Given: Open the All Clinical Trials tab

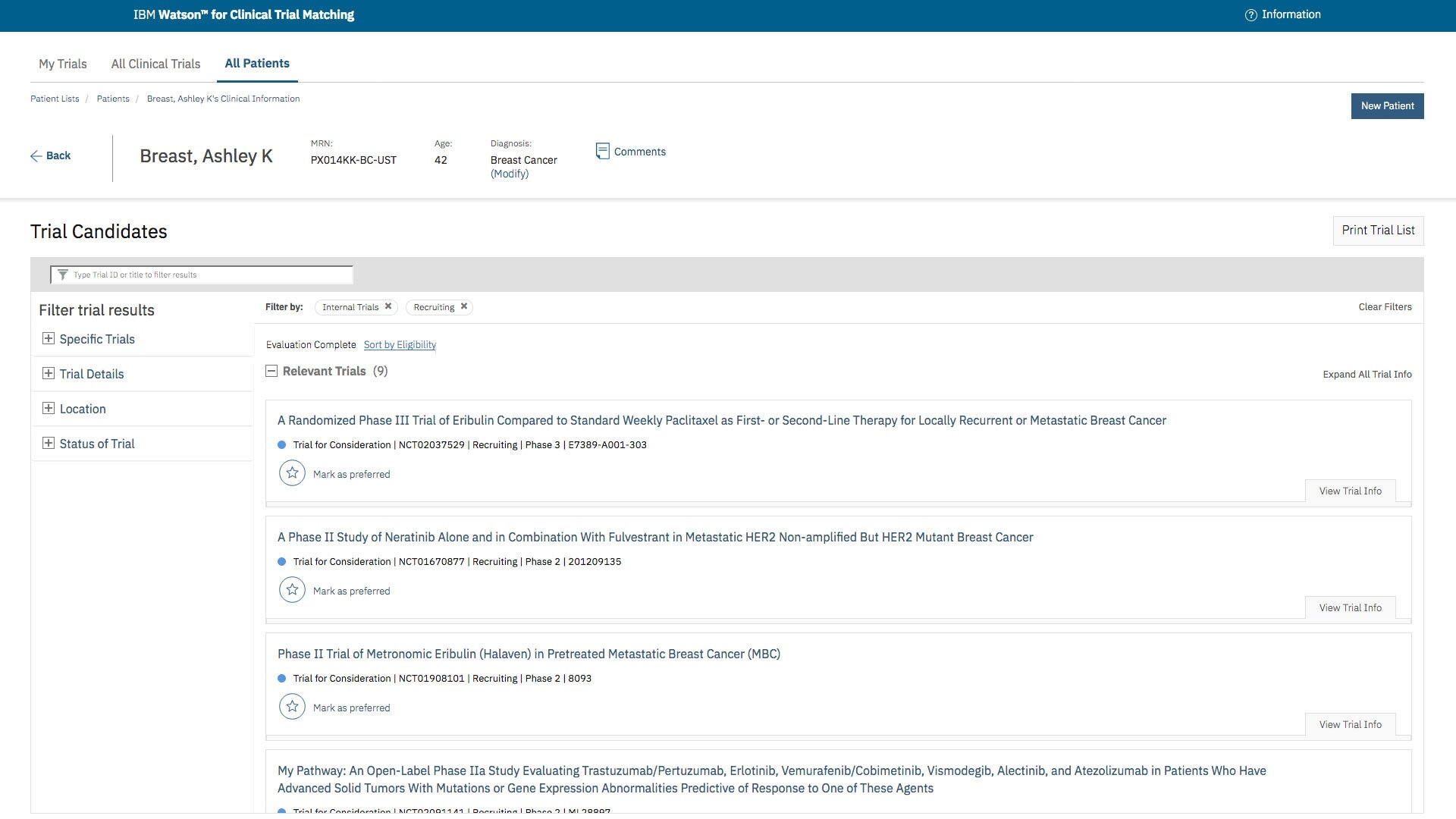Looking at the screenshot, I should [x=155, y=64].
